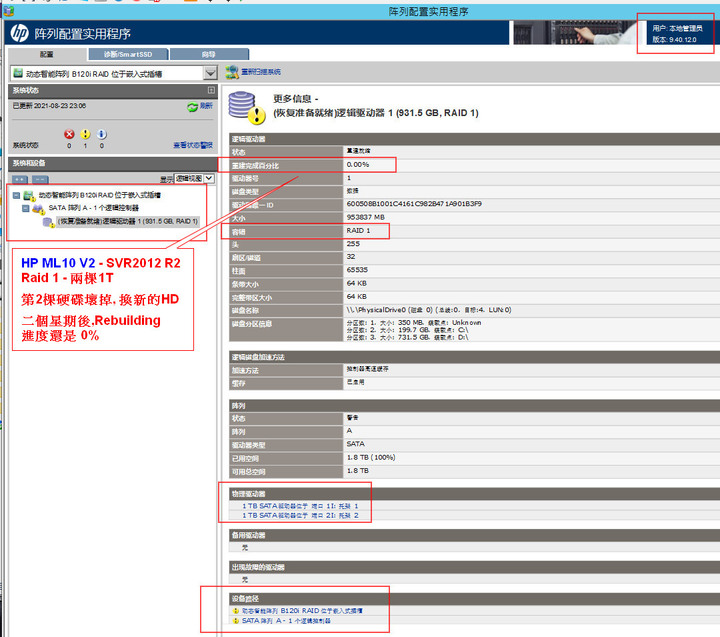This screenshot has width=720, height=637.
Task: Click the unique ID value 600508B1001C4161...
Action: tap(414, 204)
